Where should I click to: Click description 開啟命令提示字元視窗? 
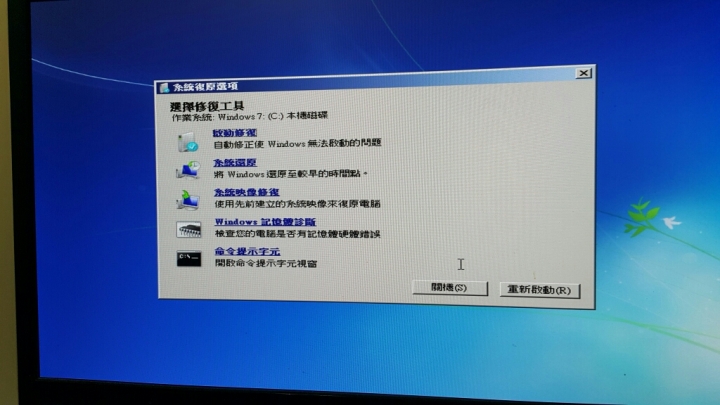pyautogui.click(x=266, y=264)
